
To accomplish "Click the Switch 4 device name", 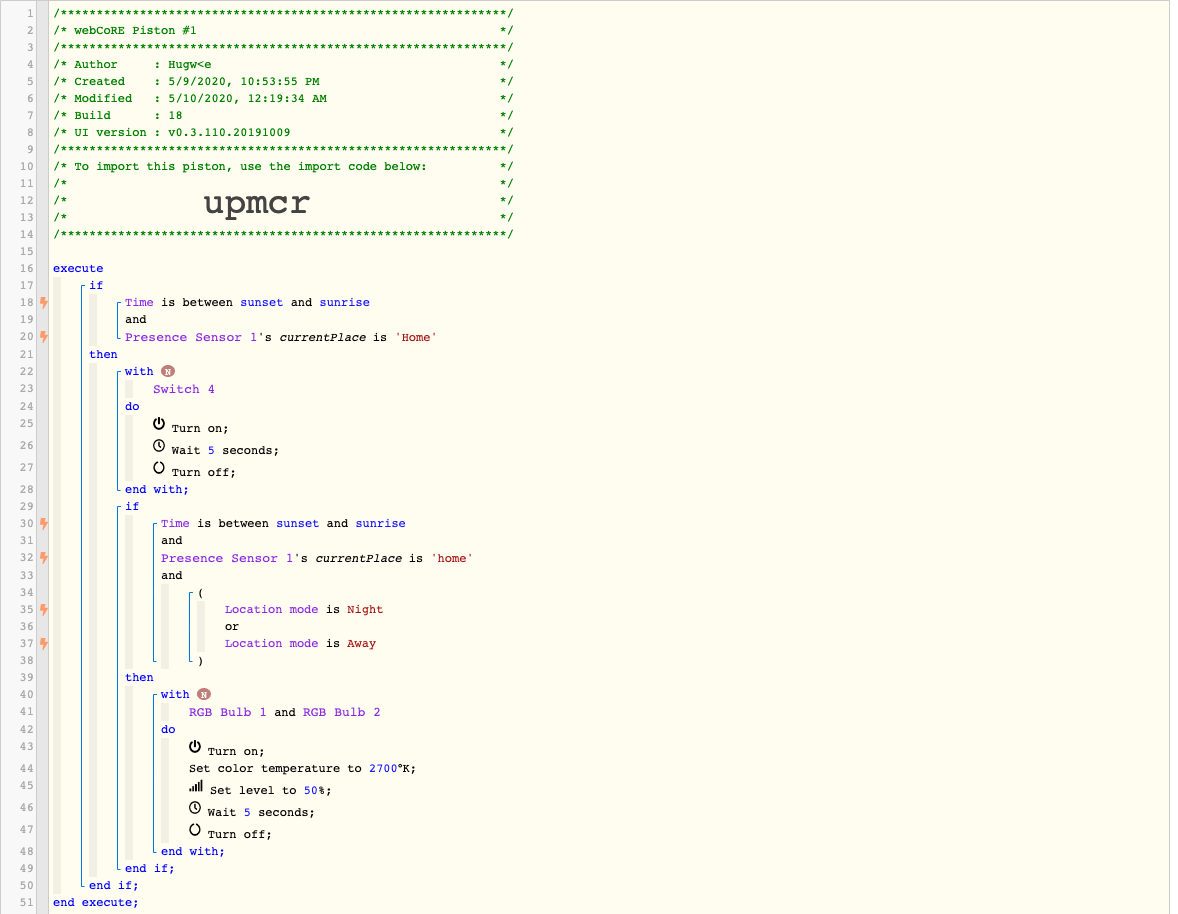I will (184, 389).
